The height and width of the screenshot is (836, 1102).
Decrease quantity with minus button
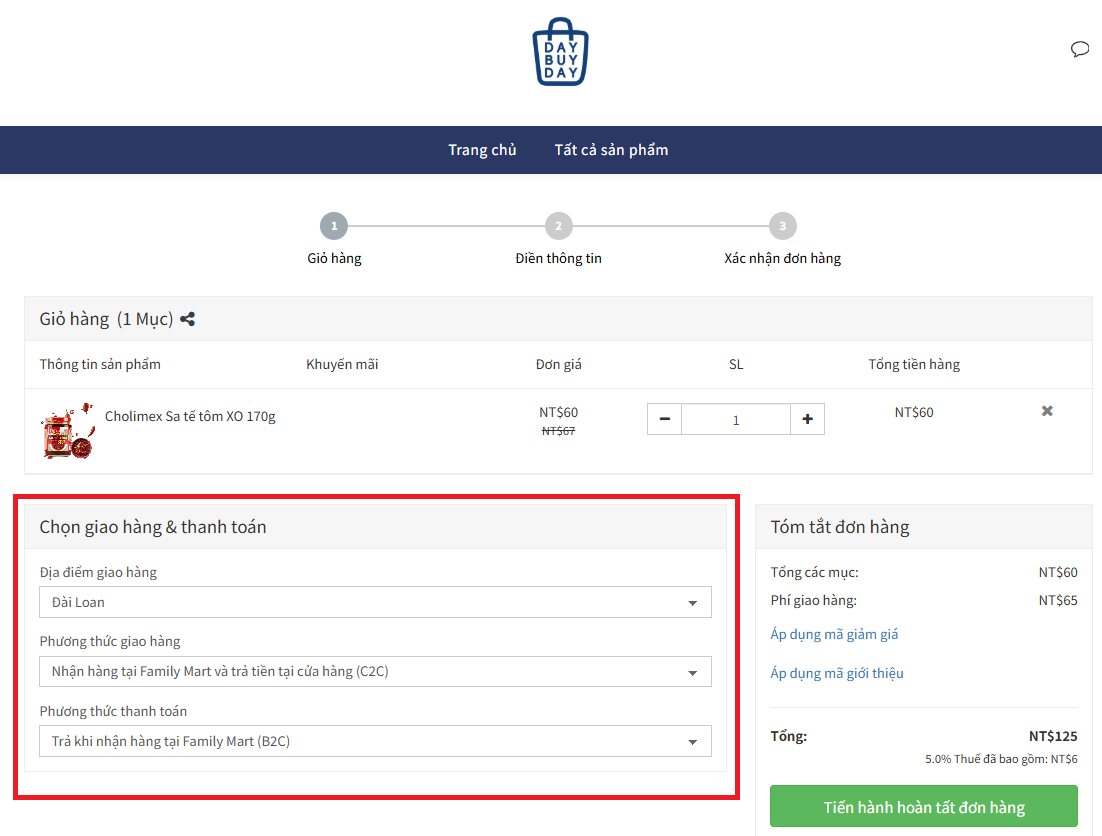664,420
